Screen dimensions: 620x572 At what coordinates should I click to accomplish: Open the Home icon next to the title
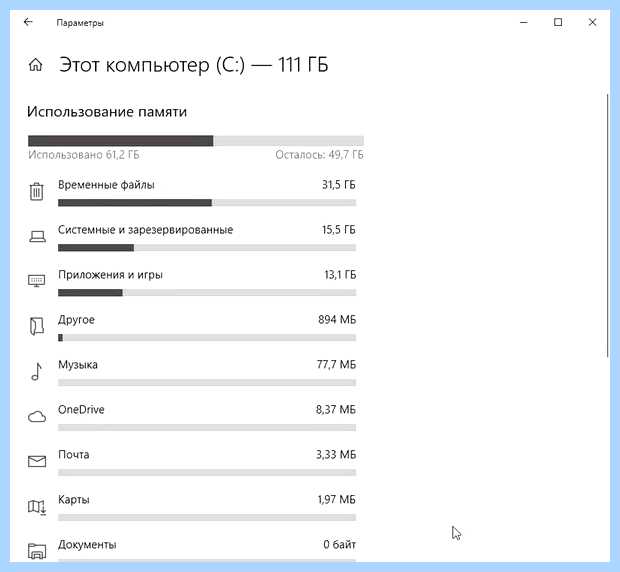tap(36, 64)
